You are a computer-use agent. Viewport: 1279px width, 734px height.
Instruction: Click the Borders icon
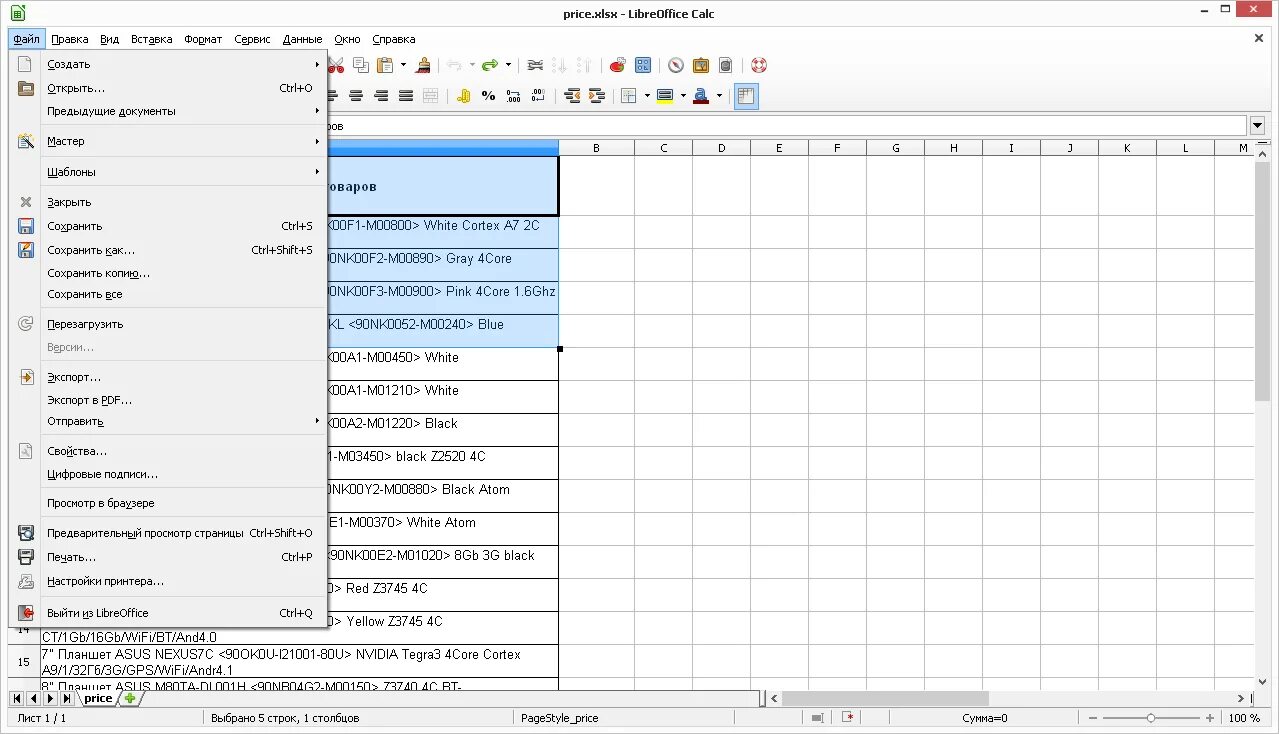click(629, 96)
